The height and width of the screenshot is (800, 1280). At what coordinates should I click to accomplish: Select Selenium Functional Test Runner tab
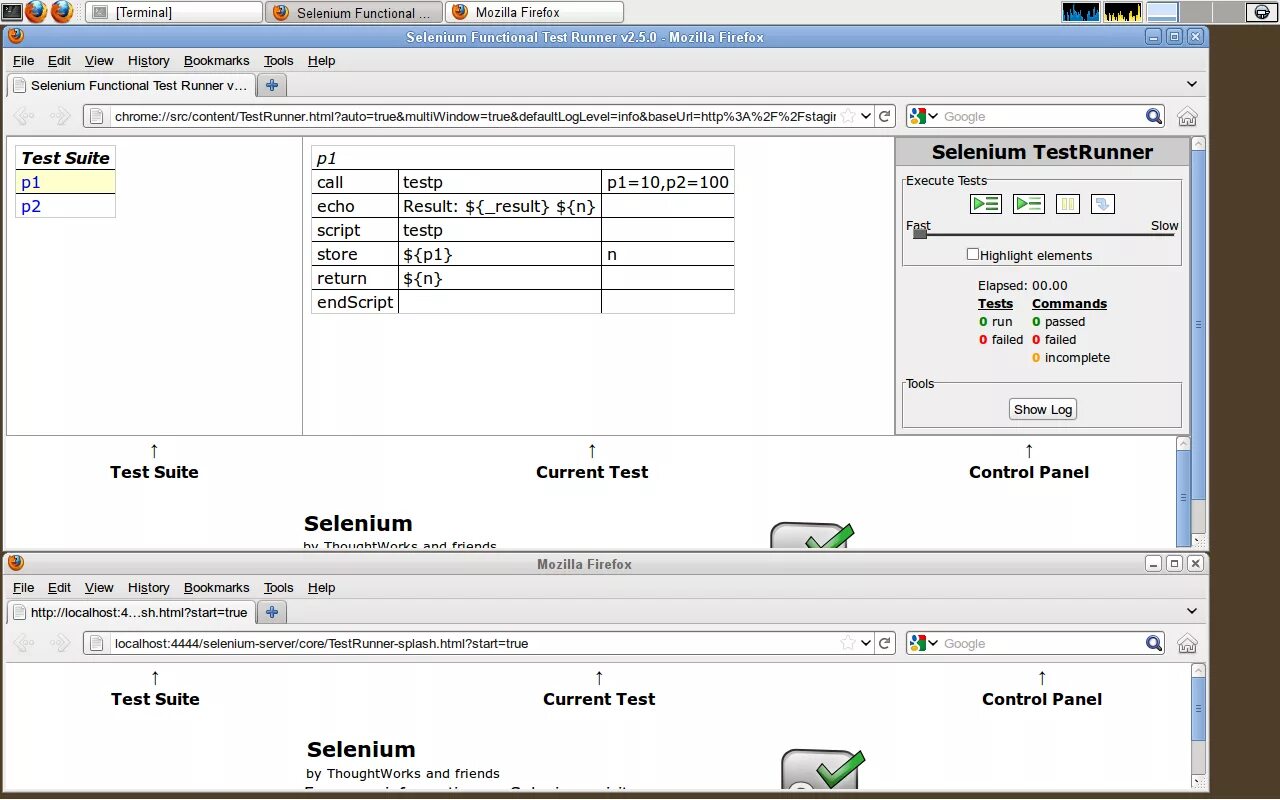(x=131, y=85)
